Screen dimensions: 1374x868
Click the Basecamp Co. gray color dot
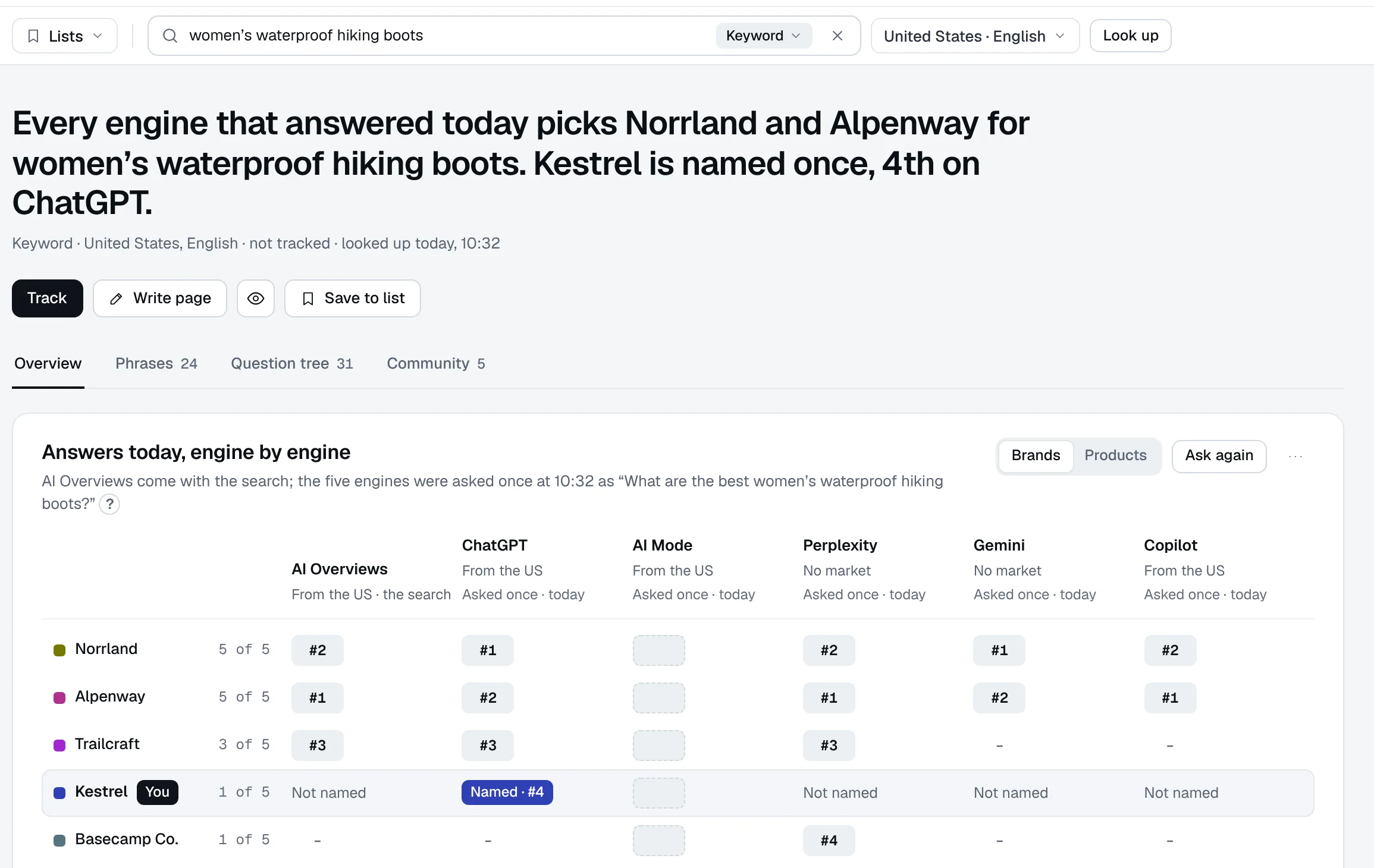[x=59, y=841]
